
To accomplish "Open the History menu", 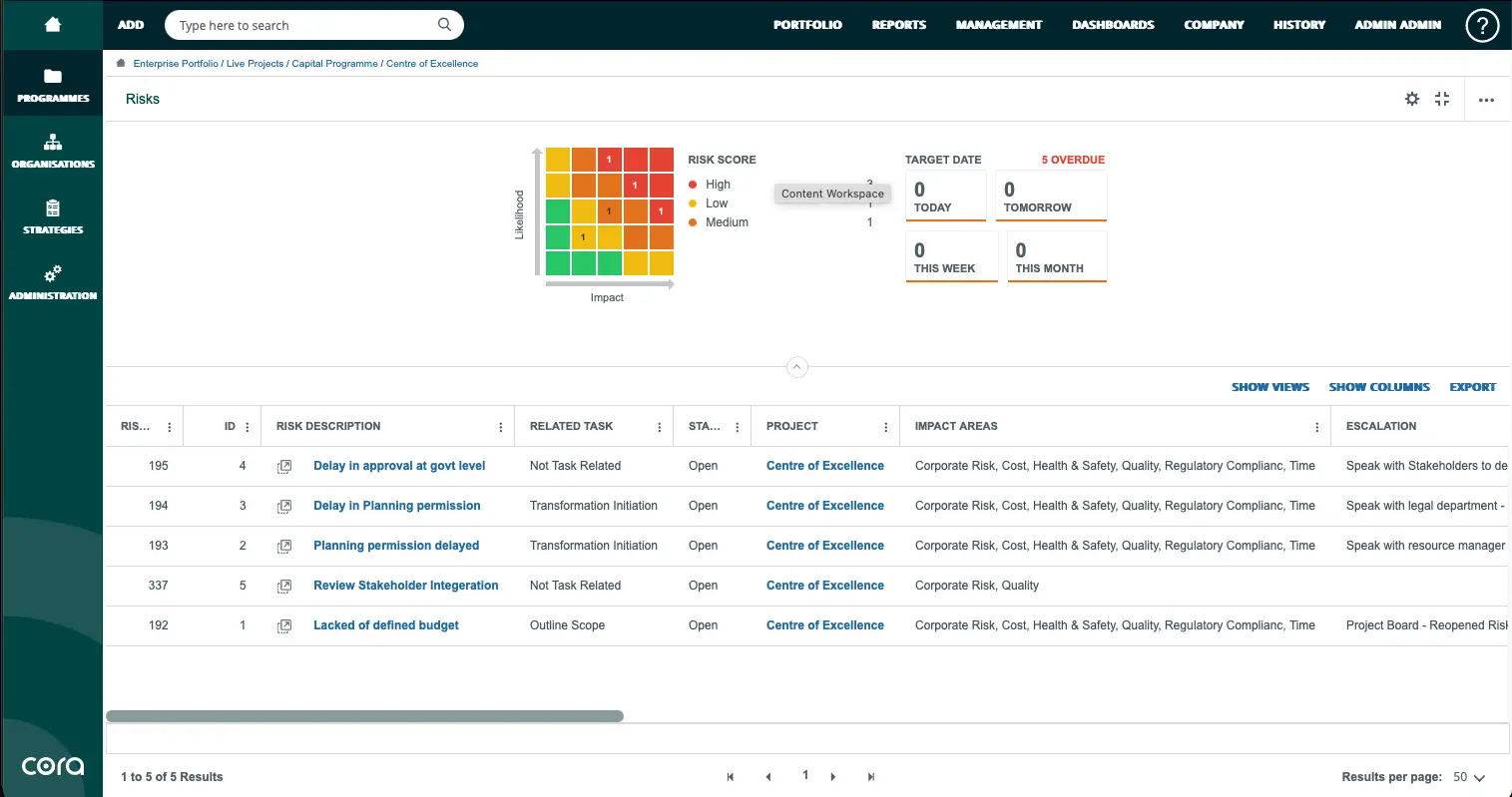I will pyautogui.click(x=1299, y=25).
